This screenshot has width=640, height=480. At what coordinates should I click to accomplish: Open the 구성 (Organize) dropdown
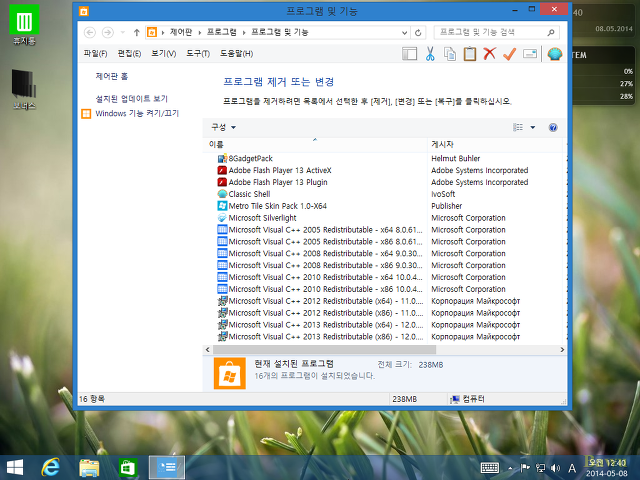[x=223, y=127]
